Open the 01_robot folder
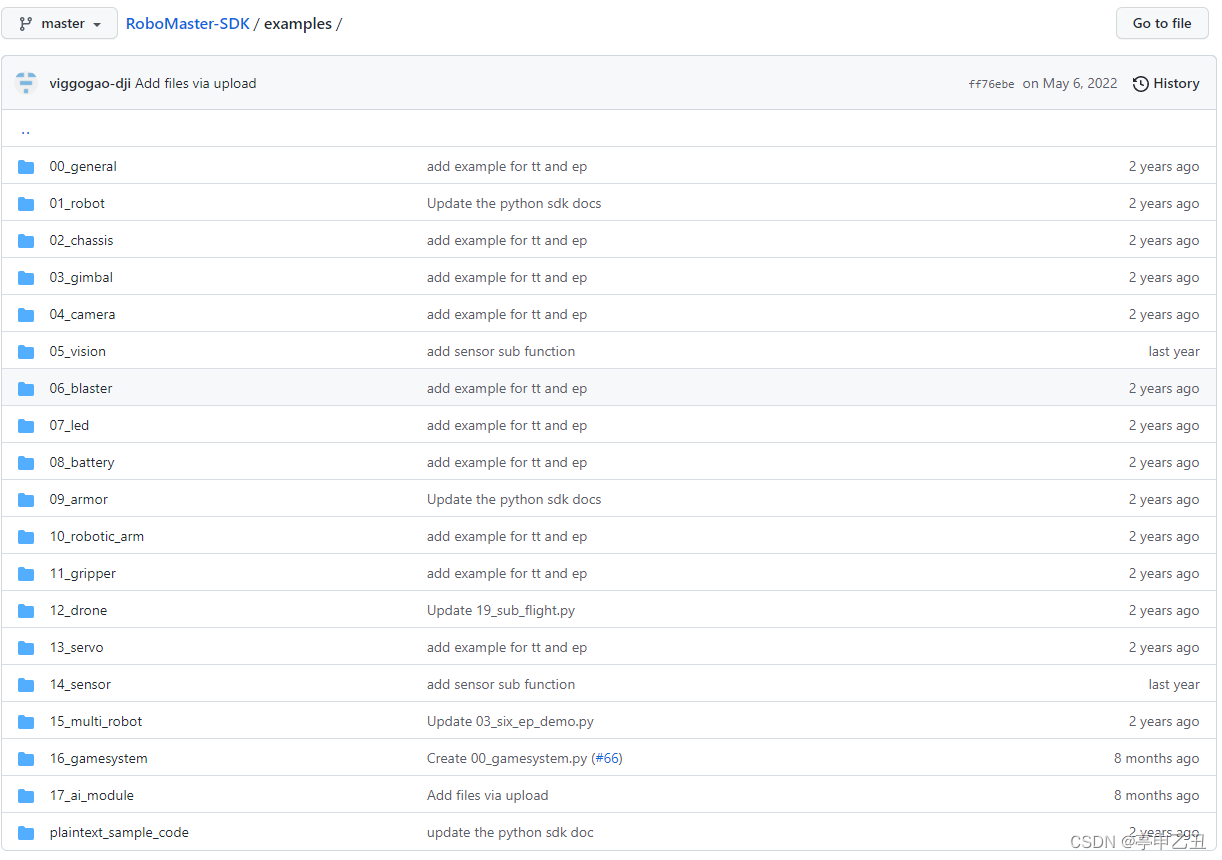This screenshot has height=860, width=1222. click(x=77, y=204)
